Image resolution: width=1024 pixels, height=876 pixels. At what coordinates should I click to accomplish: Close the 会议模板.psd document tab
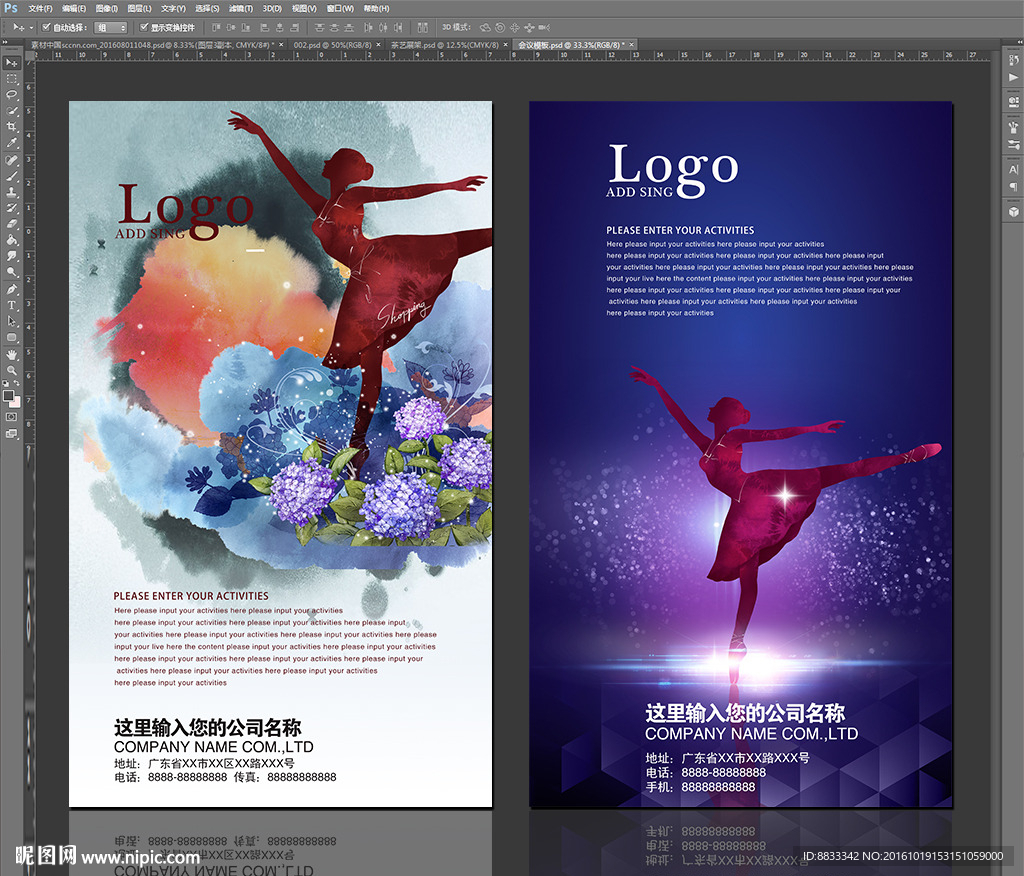pyautogui.click(x=631, y=45)
